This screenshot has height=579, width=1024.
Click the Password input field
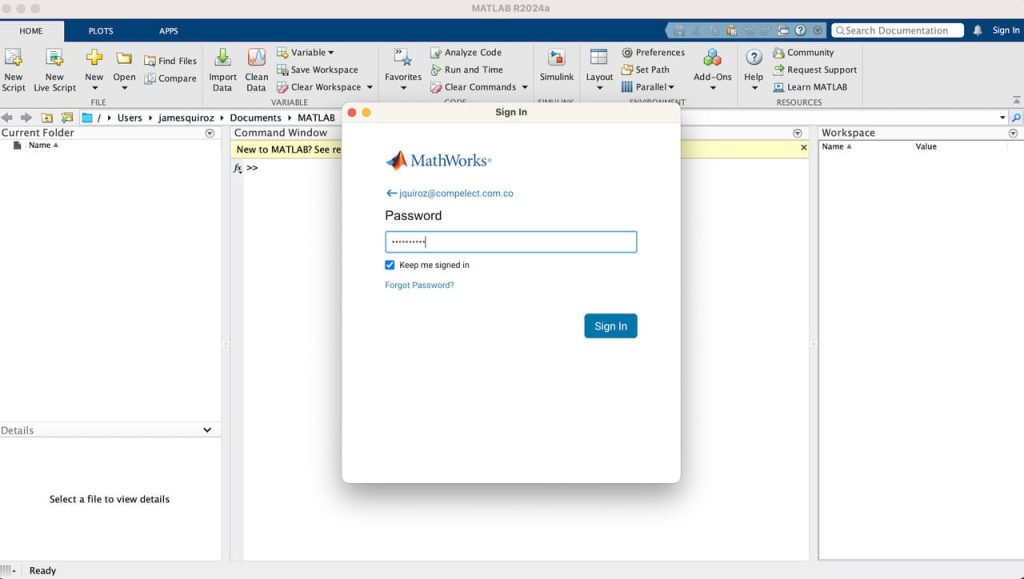click(511, 242)
